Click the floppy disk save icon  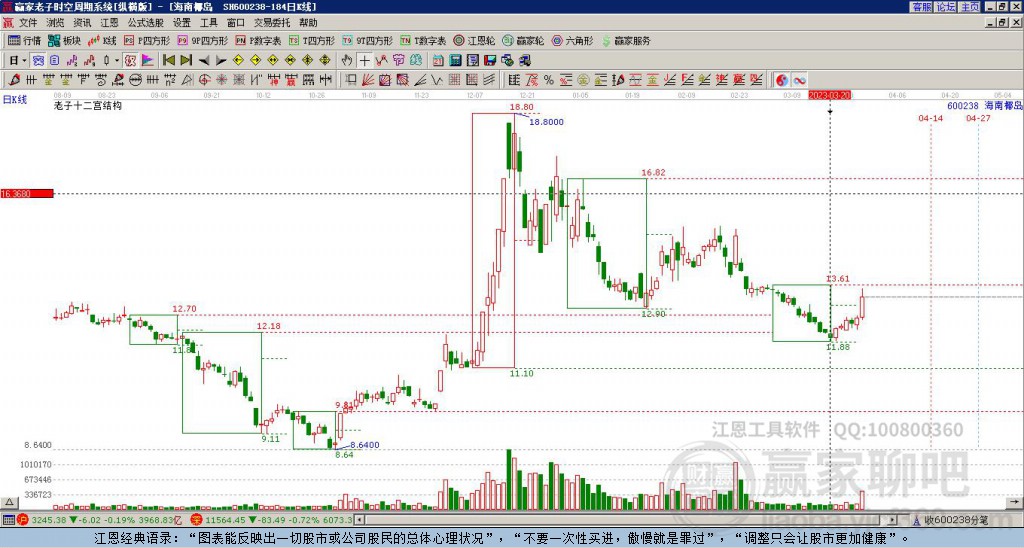[x=490, y=61]
